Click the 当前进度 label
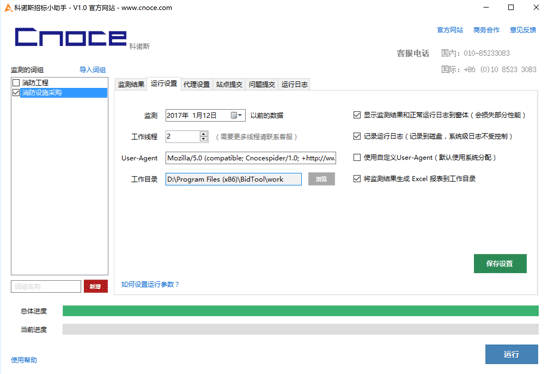The height and width of the screenshot is (374, 548). pyautogui.click(x=34, y=330)
